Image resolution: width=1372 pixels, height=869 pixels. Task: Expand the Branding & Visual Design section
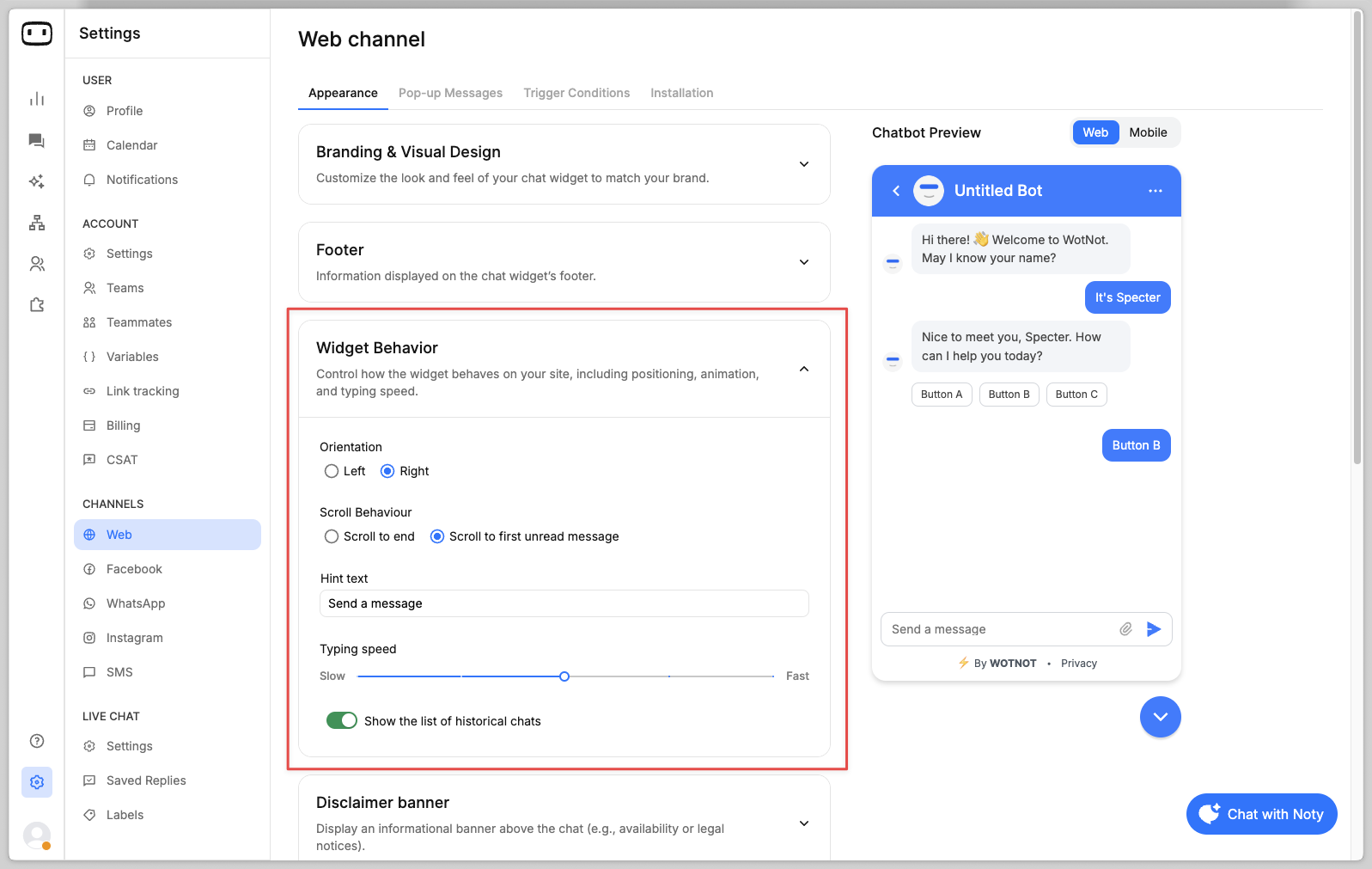(803, 164)
